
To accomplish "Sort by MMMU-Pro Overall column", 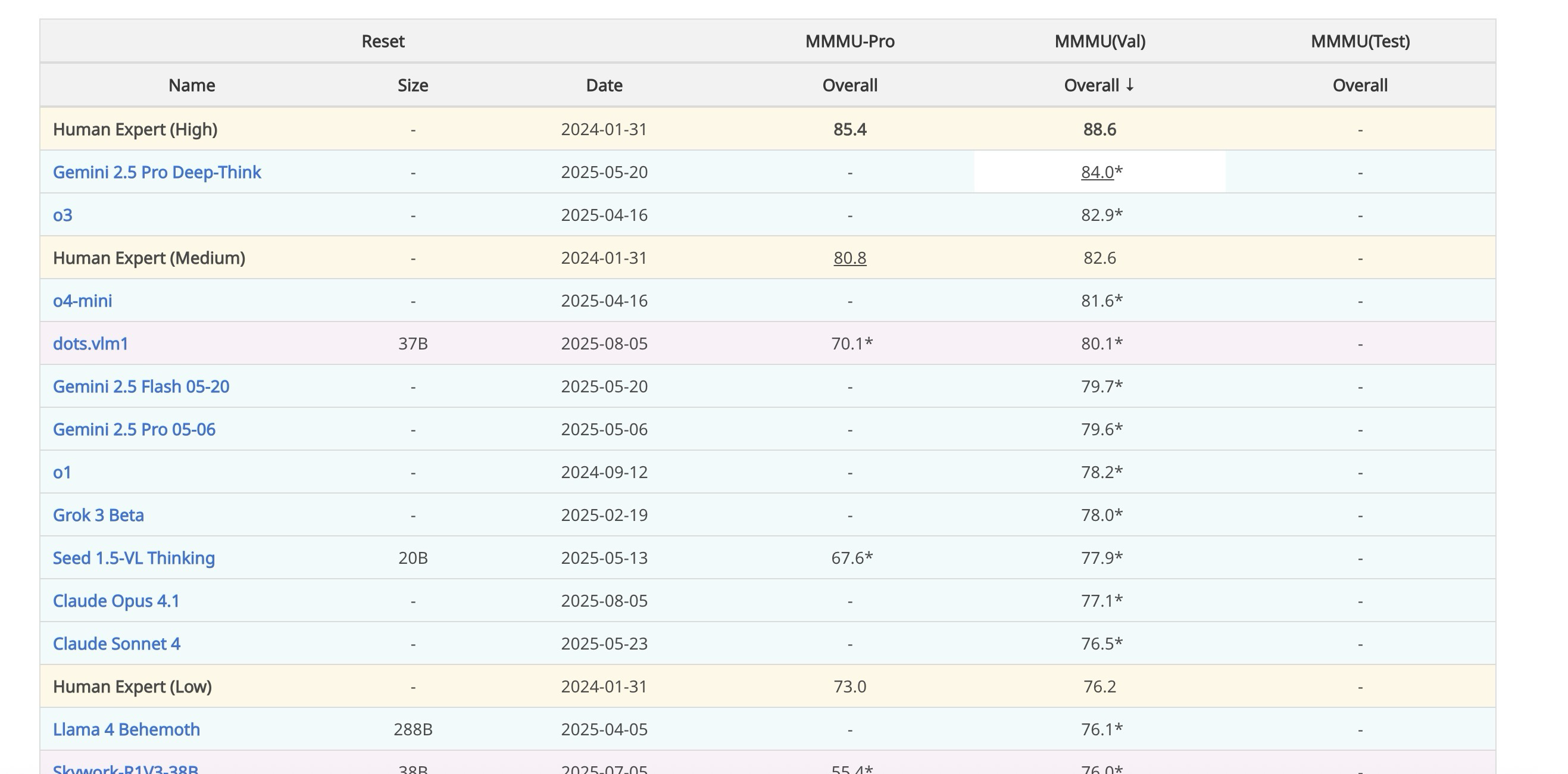I will tap(849, 85).
